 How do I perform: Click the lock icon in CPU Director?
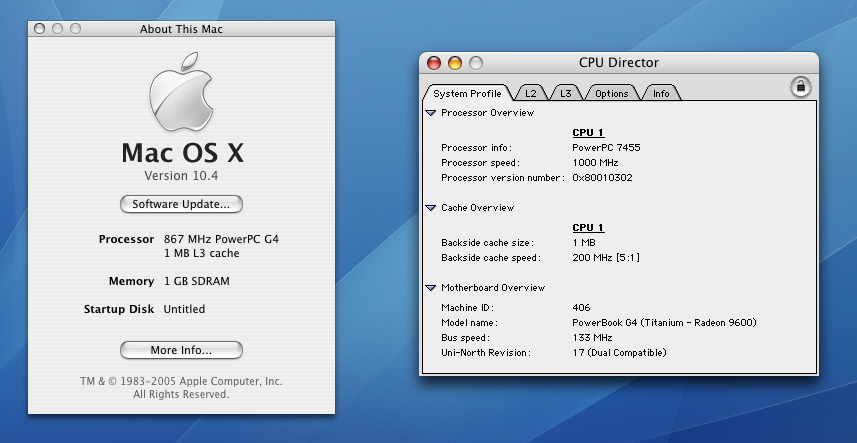click(x=800, y=87)
